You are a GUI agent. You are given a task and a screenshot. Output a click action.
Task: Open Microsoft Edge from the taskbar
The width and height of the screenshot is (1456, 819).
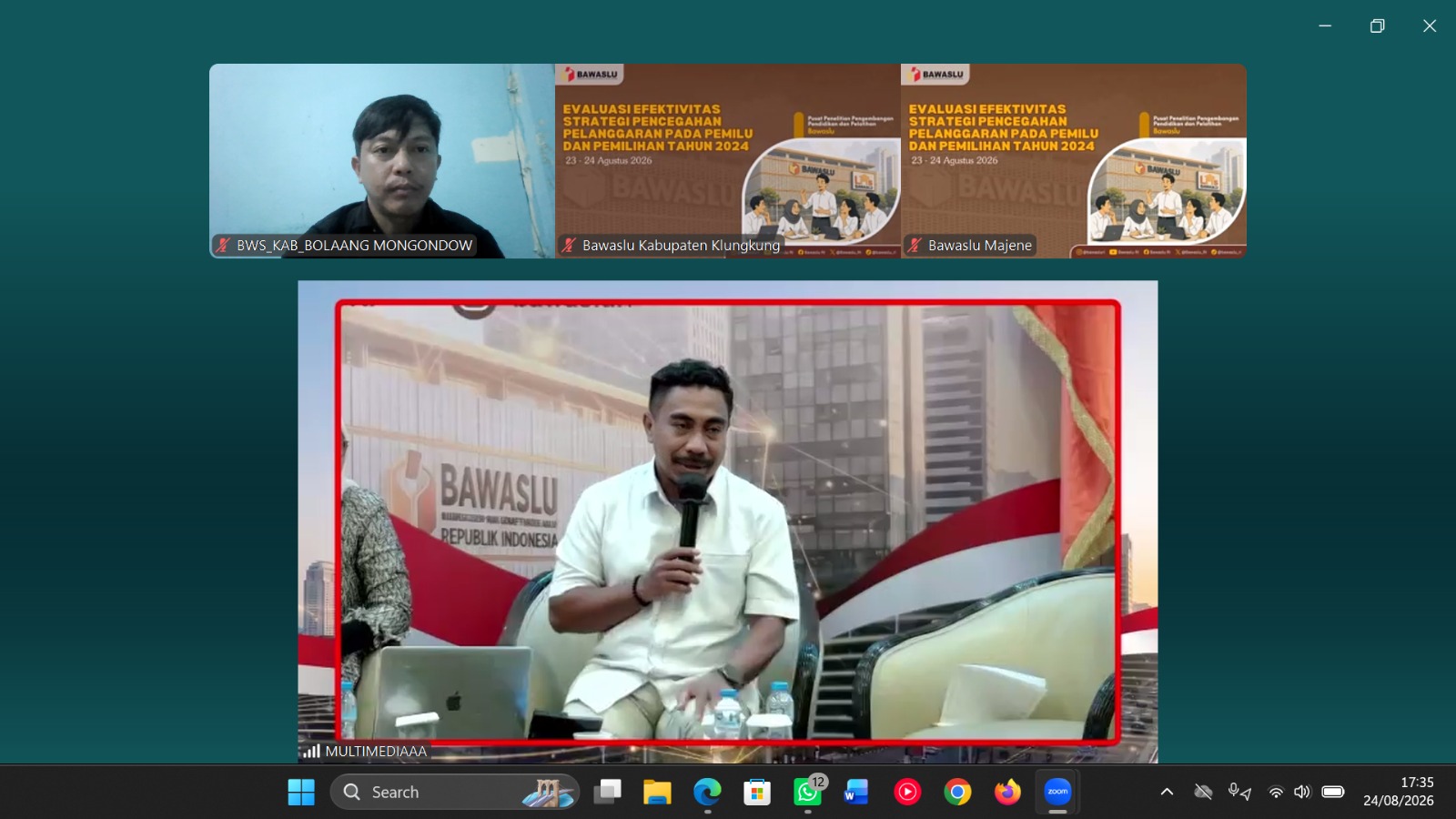(x=707, y=792)
